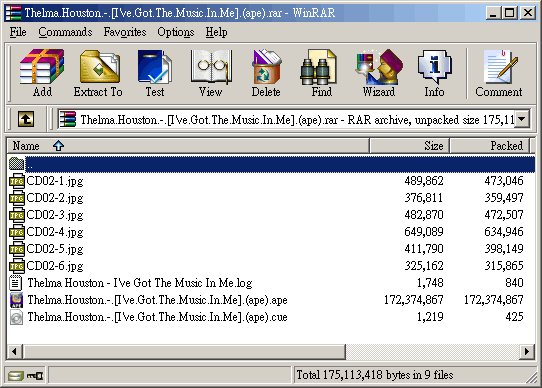Click packed value 634,946
This screenshot has height=388, width=542.
pyautogui.click(x=504, y=232)
